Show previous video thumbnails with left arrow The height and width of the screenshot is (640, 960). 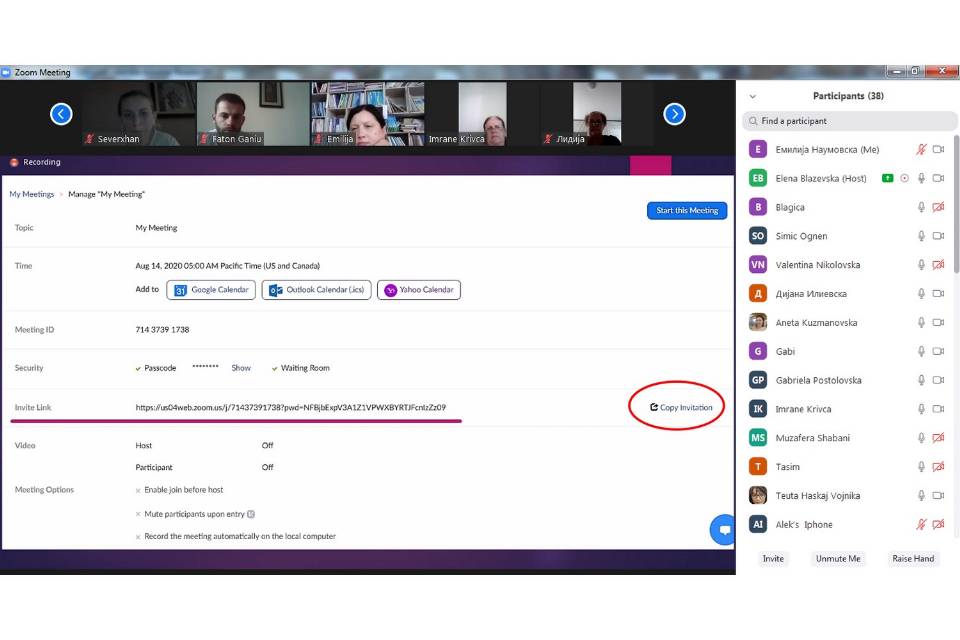[61, 114]
